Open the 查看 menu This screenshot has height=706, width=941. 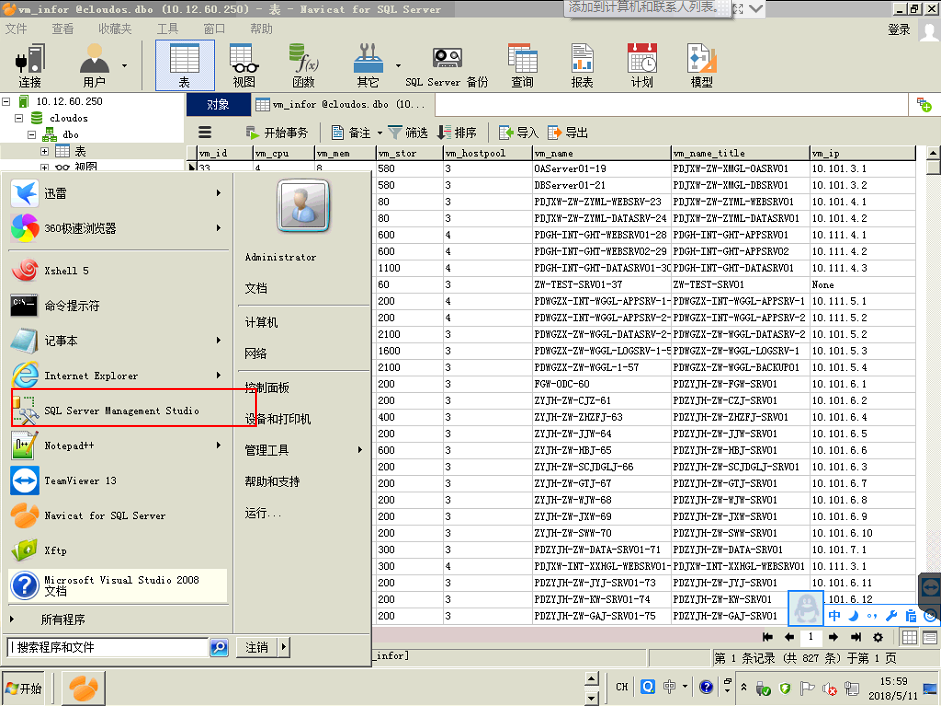click(62, 29)
